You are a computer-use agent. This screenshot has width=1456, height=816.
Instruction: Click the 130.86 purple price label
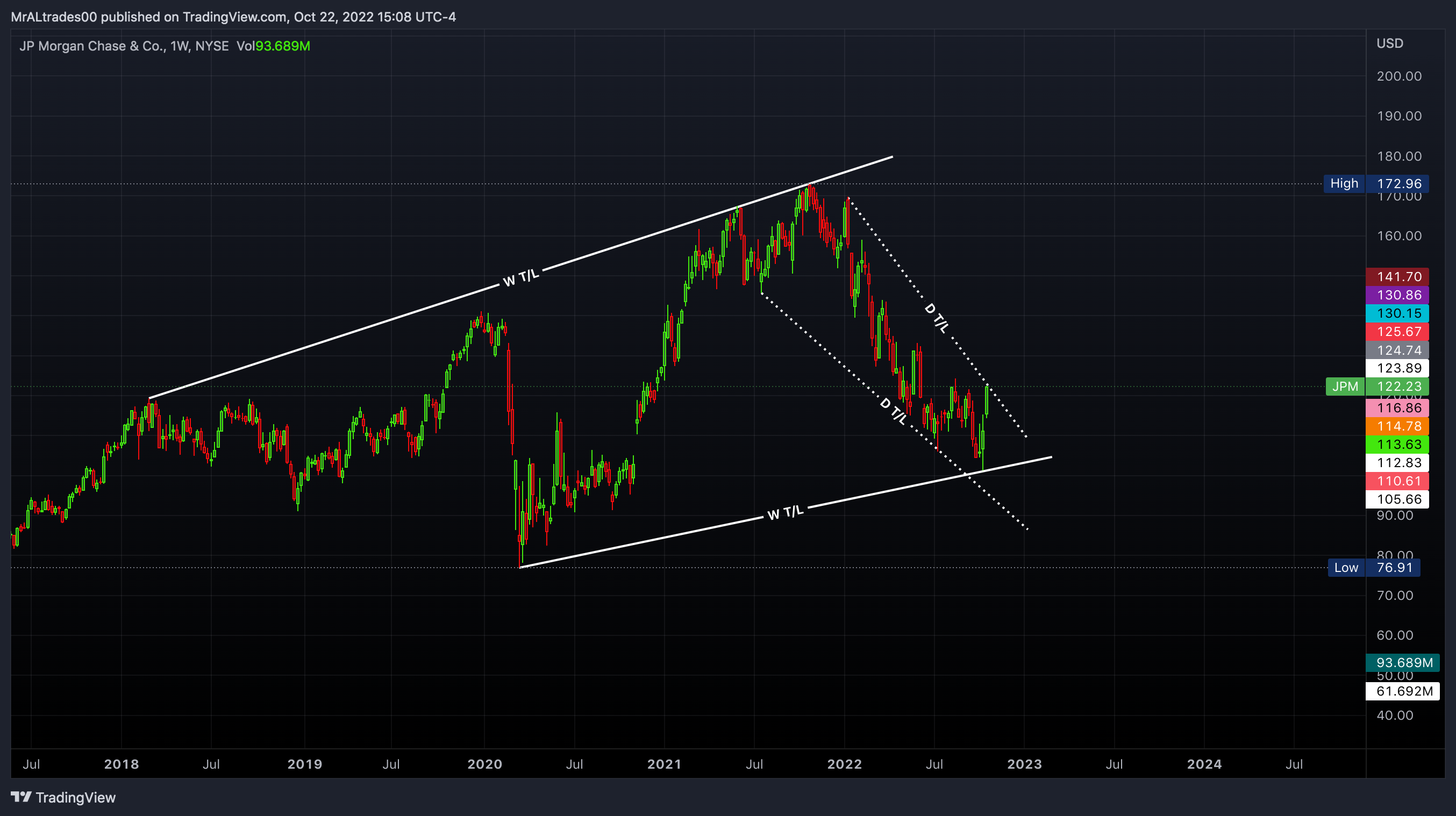click(x=1397, y=295)
